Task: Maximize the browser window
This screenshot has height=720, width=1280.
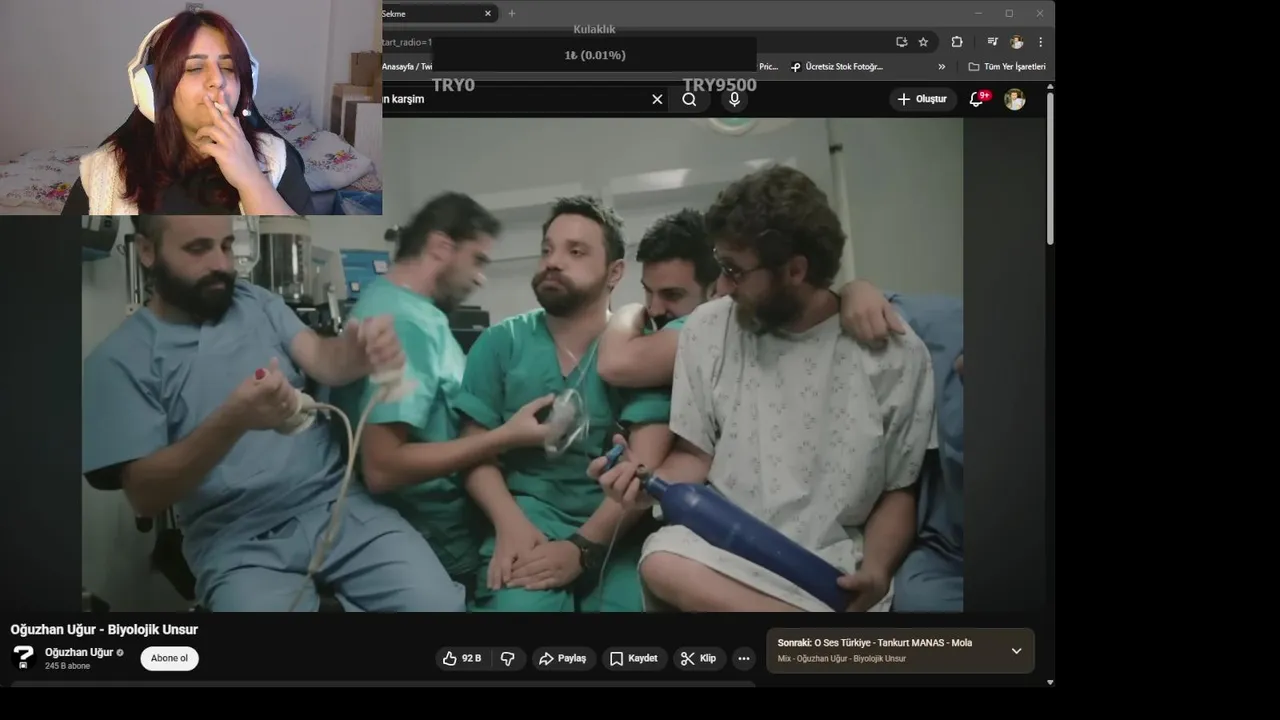Action: click(1009, 14)
